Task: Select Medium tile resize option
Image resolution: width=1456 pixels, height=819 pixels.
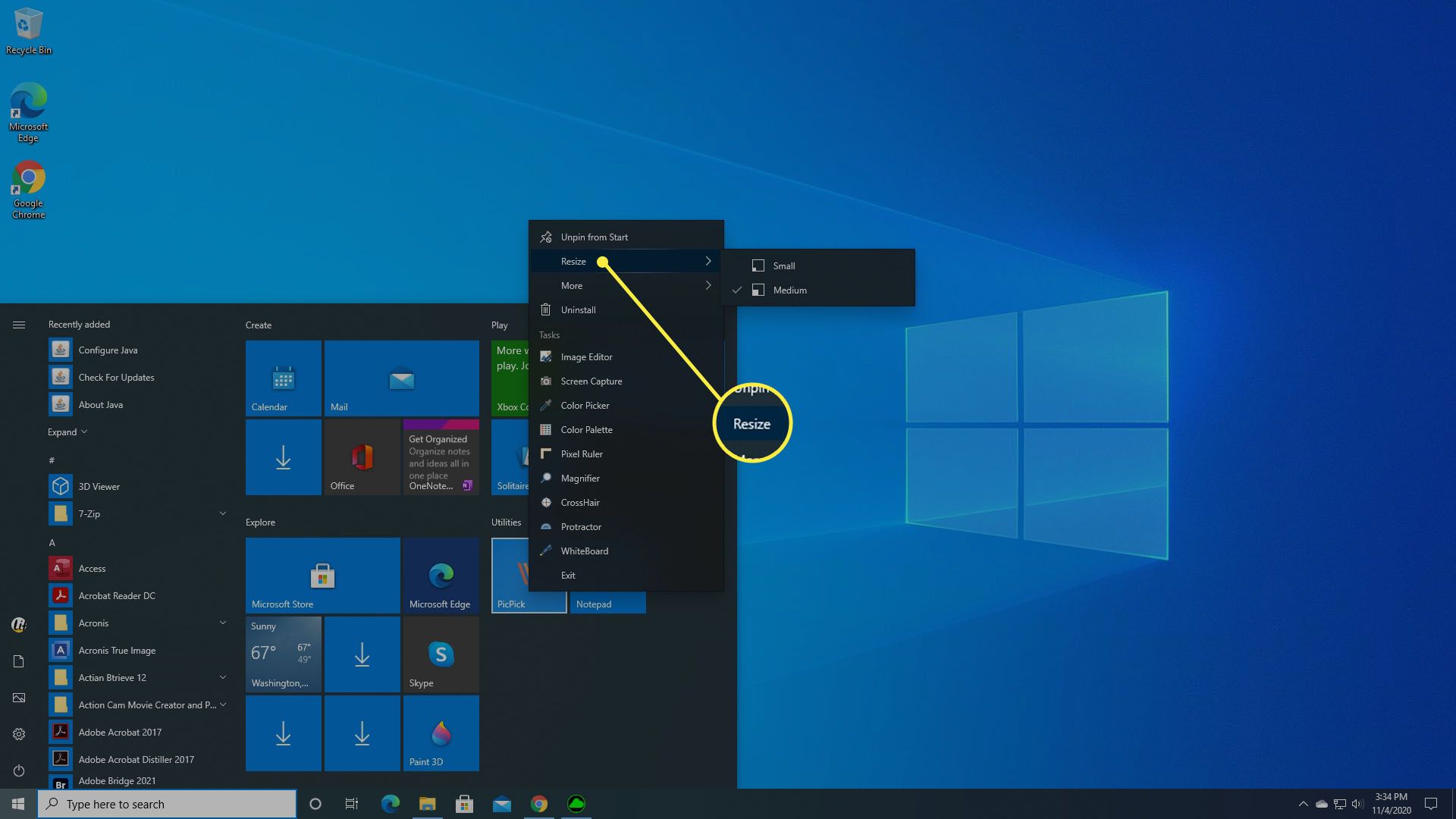Action: [790, 290]
